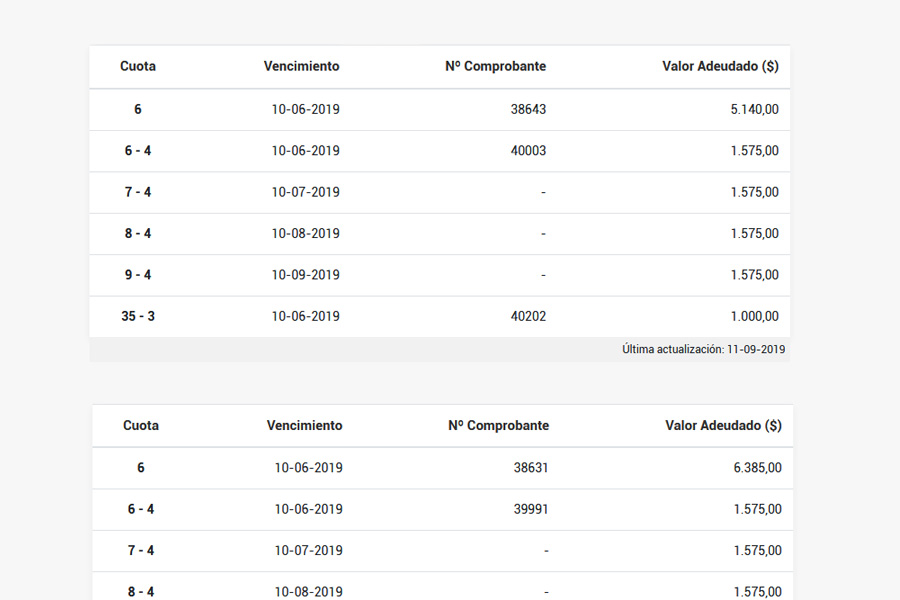The width and height of the screenshot is (900, 600).
Task: Click the Cuota header in the upper table
Action: [138, 67]
